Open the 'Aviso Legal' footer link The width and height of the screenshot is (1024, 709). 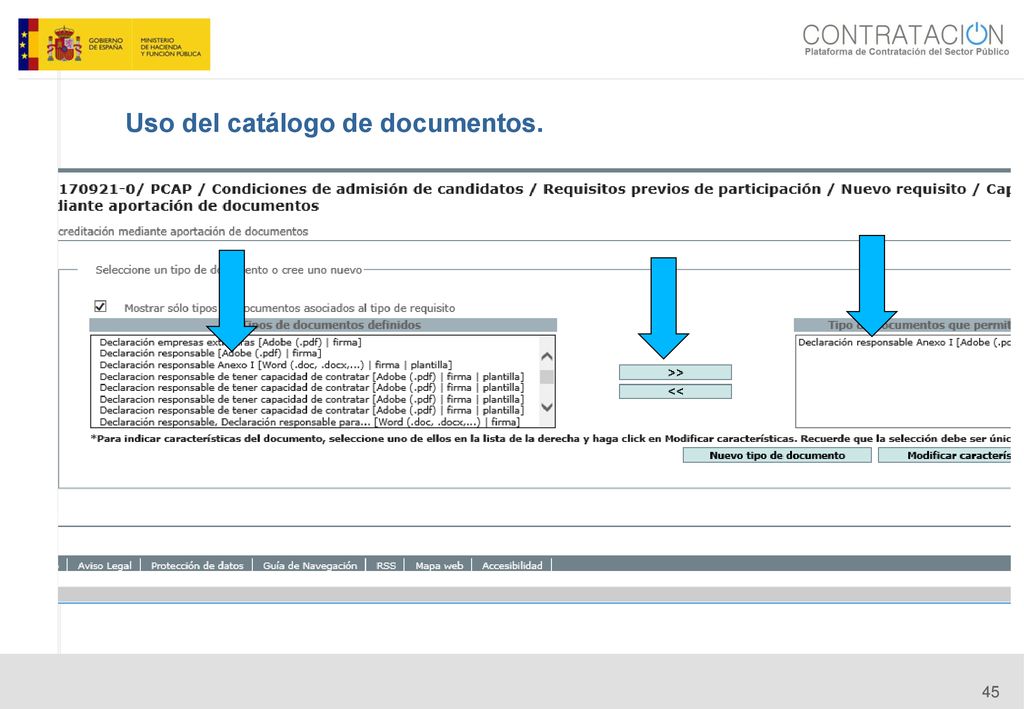point(104,565)
